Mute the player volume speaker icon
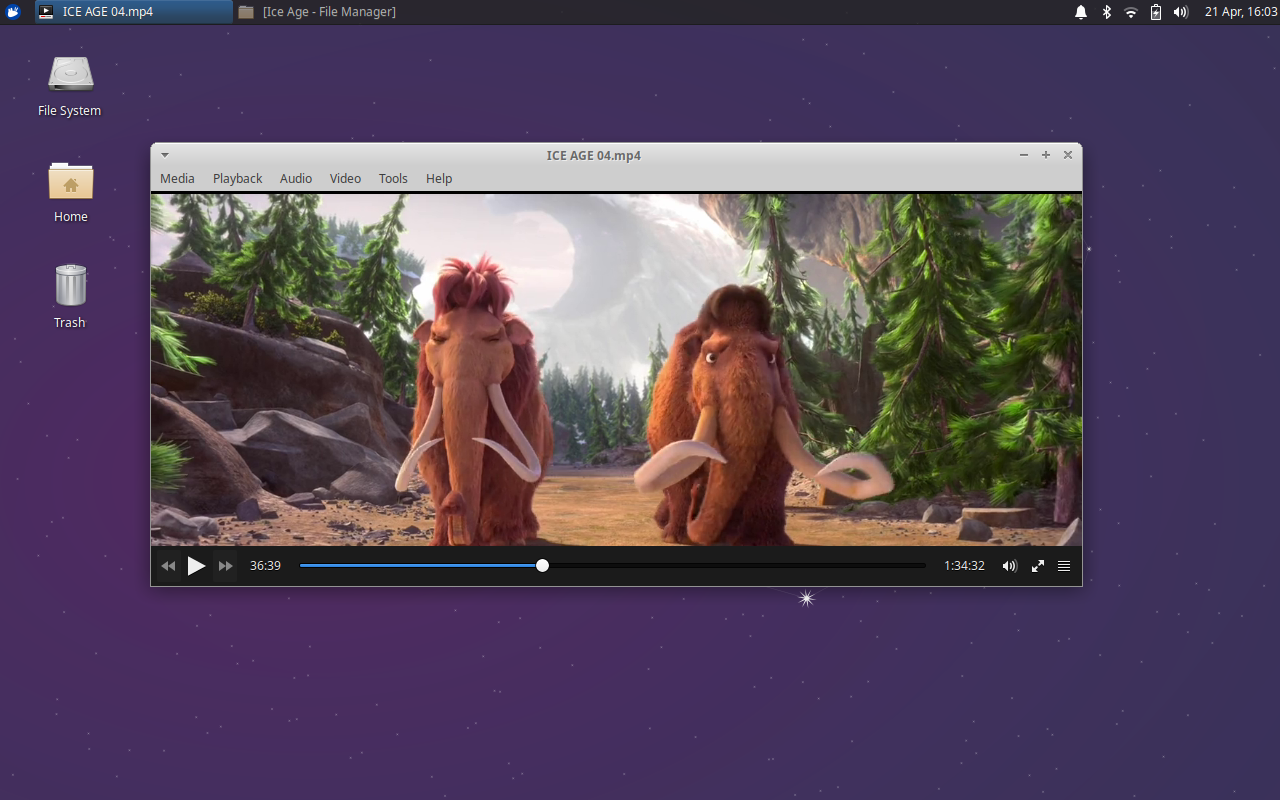This screenshot has height=800, width=1280. coord(1010,566)
